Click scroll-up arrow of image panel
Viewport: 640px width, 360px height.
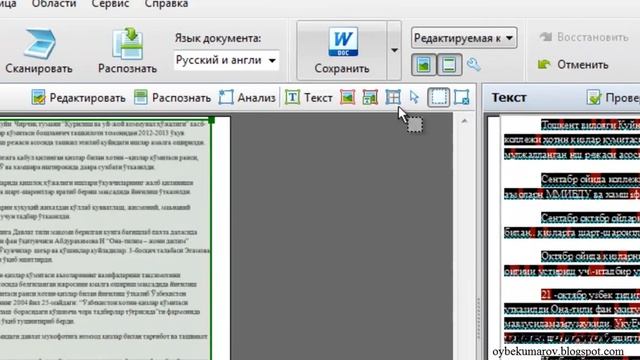[x=464, y=121]
